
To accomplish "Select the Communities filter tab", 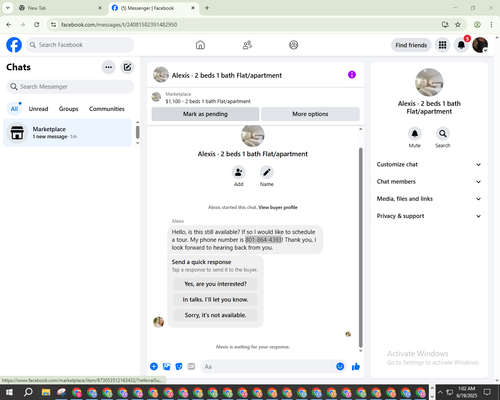I will click(107, 109).
